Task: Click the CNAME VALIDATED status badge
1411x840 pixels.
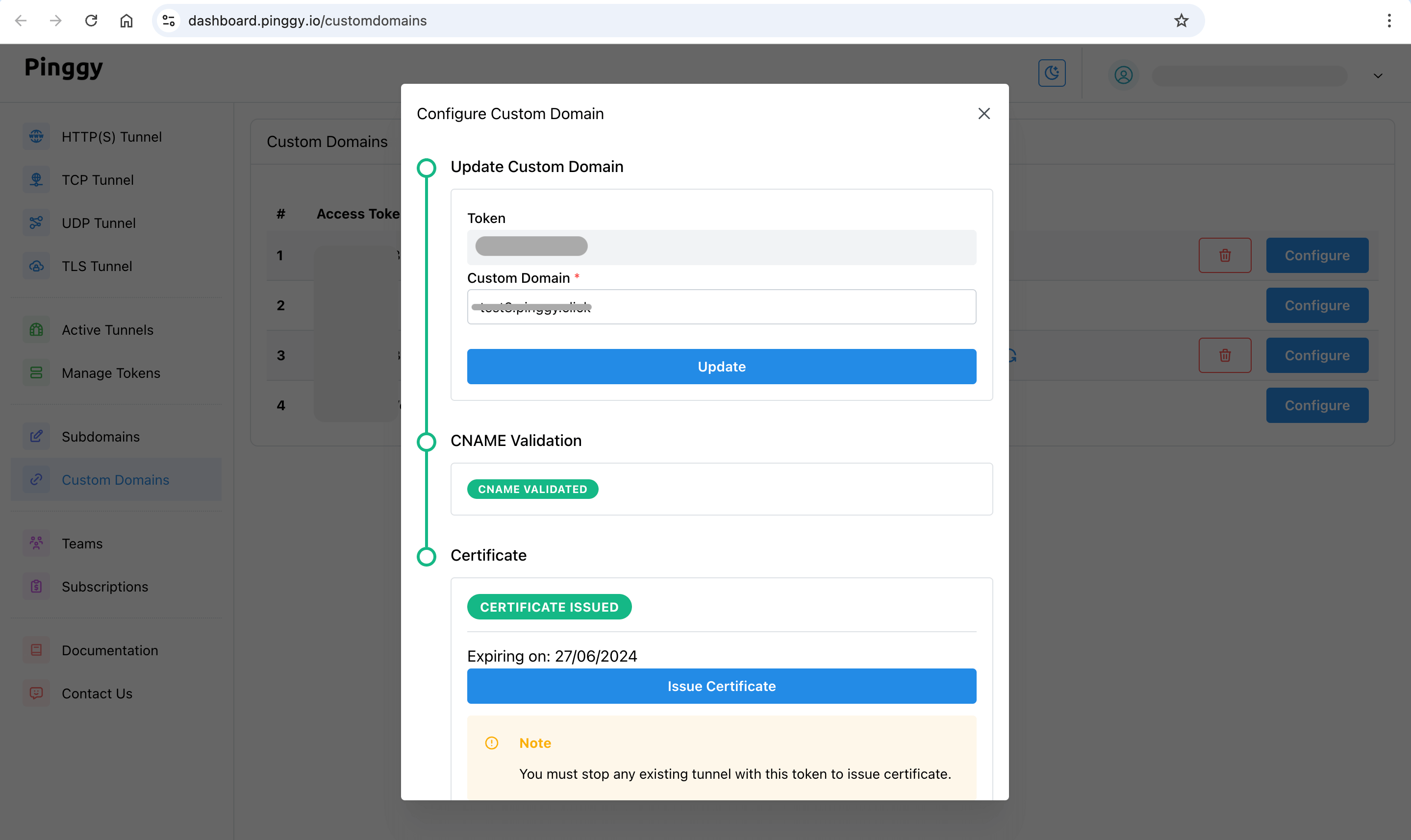Action: [532, 489]
